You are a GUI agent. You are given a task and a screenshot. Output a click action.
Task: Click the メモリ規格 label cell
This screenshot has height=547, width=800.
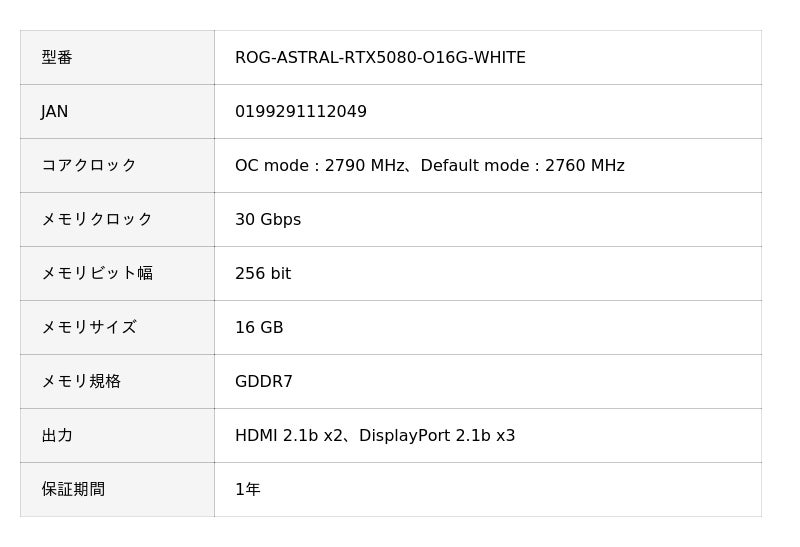pyautogui.click(x=81, y=382)
